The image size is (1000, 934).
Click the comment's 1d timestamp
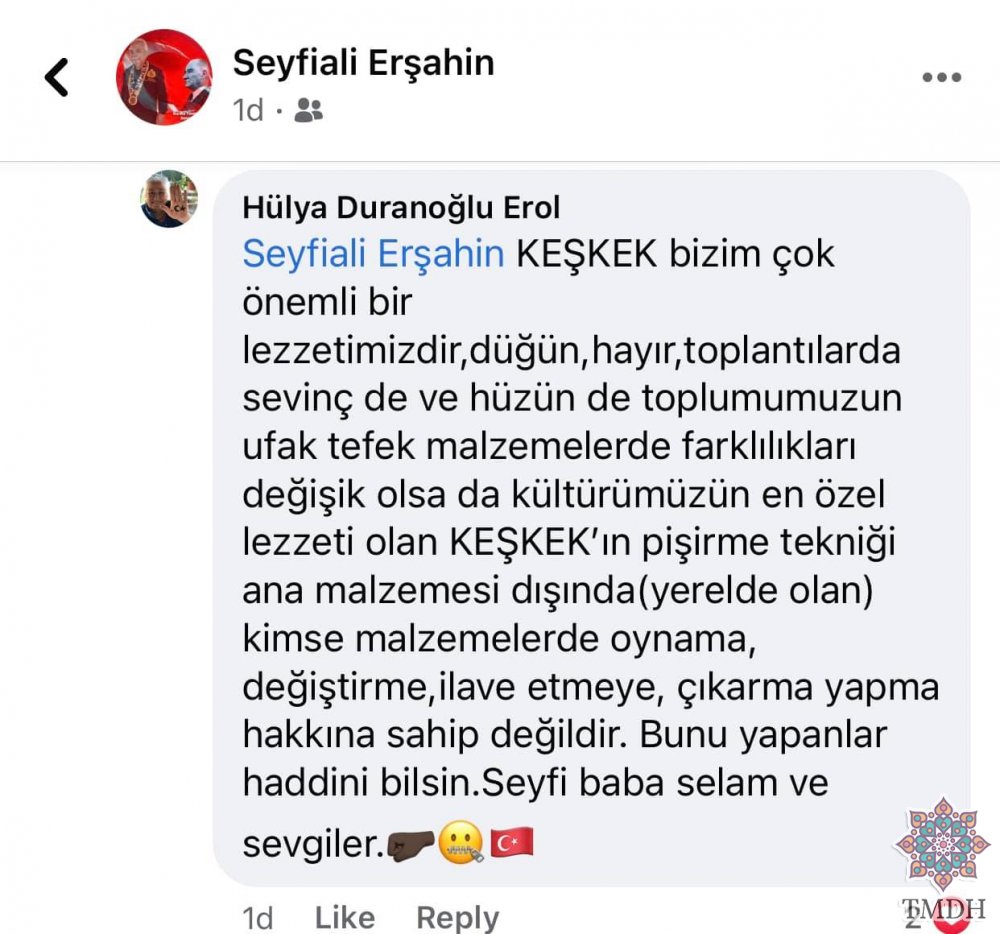point(258,918)
